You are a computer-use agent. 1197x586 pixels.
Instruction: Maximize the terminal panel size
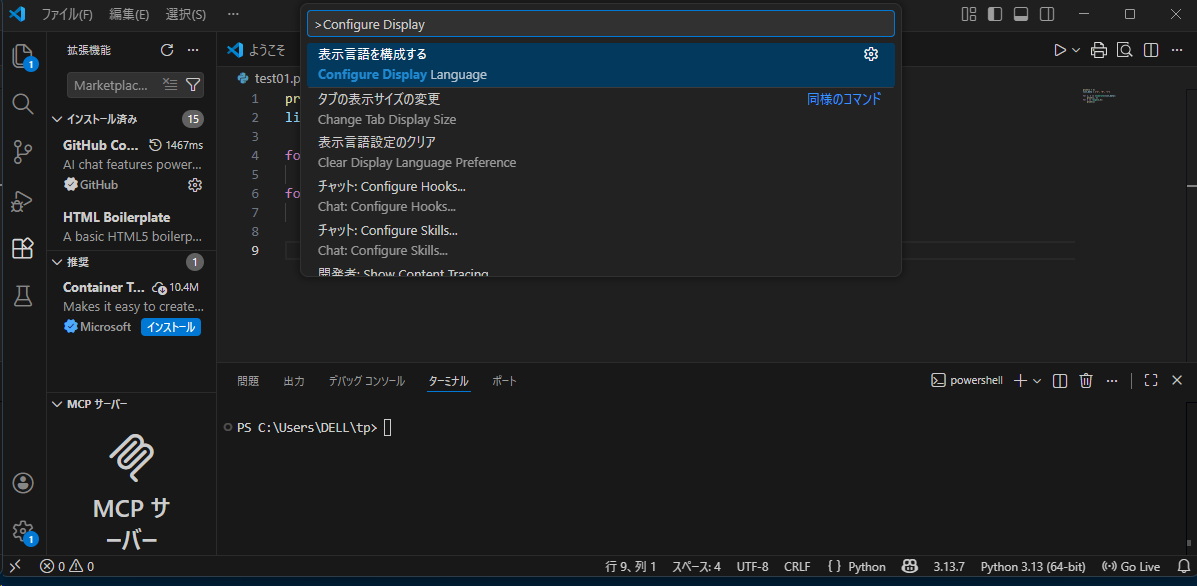coord(1151,381)
